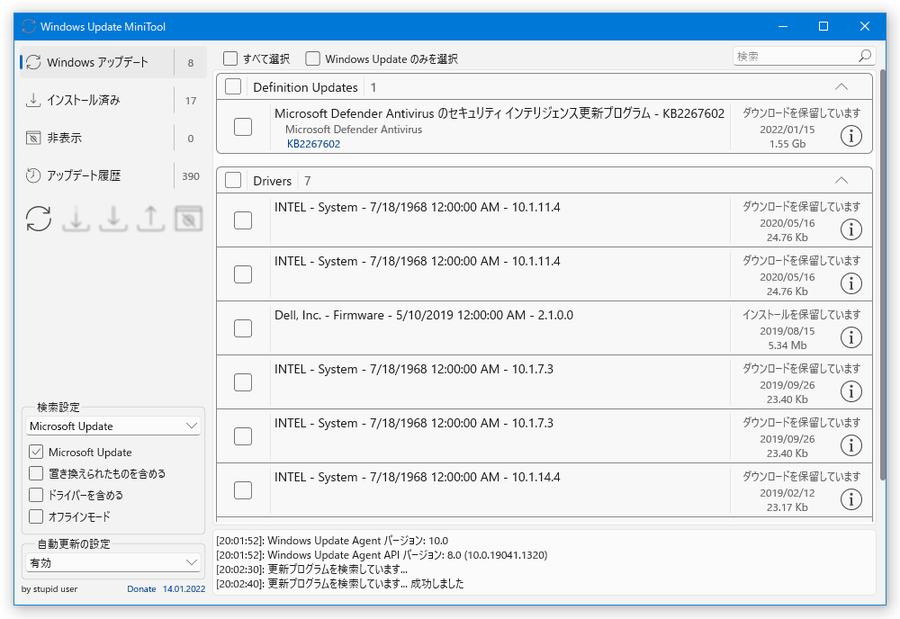Click the 2019/02/12 date text
Screen dimensions: 900x619
click(787, 493)
